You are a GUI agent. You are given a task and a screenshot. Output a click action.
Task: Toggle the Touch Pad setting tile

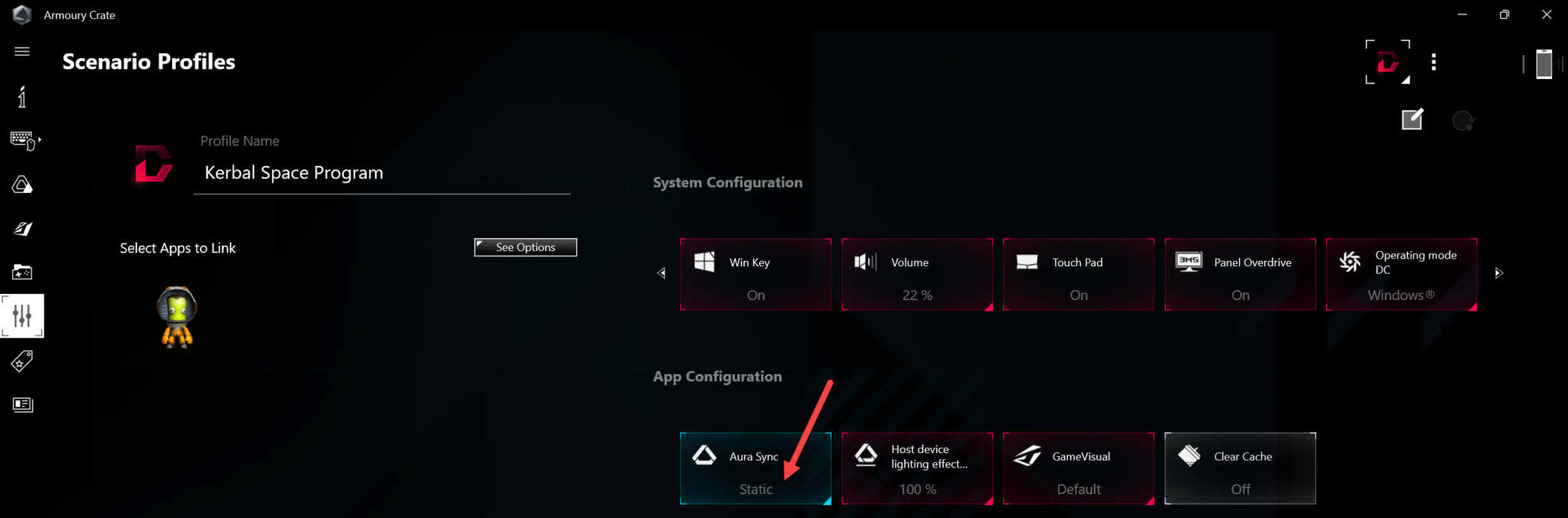click(1078, 274)
